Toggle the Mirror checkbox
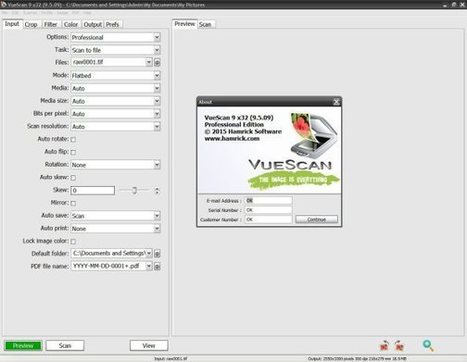Image resolution: width=467 pixels, height=362 pixels. pos(73,203)
